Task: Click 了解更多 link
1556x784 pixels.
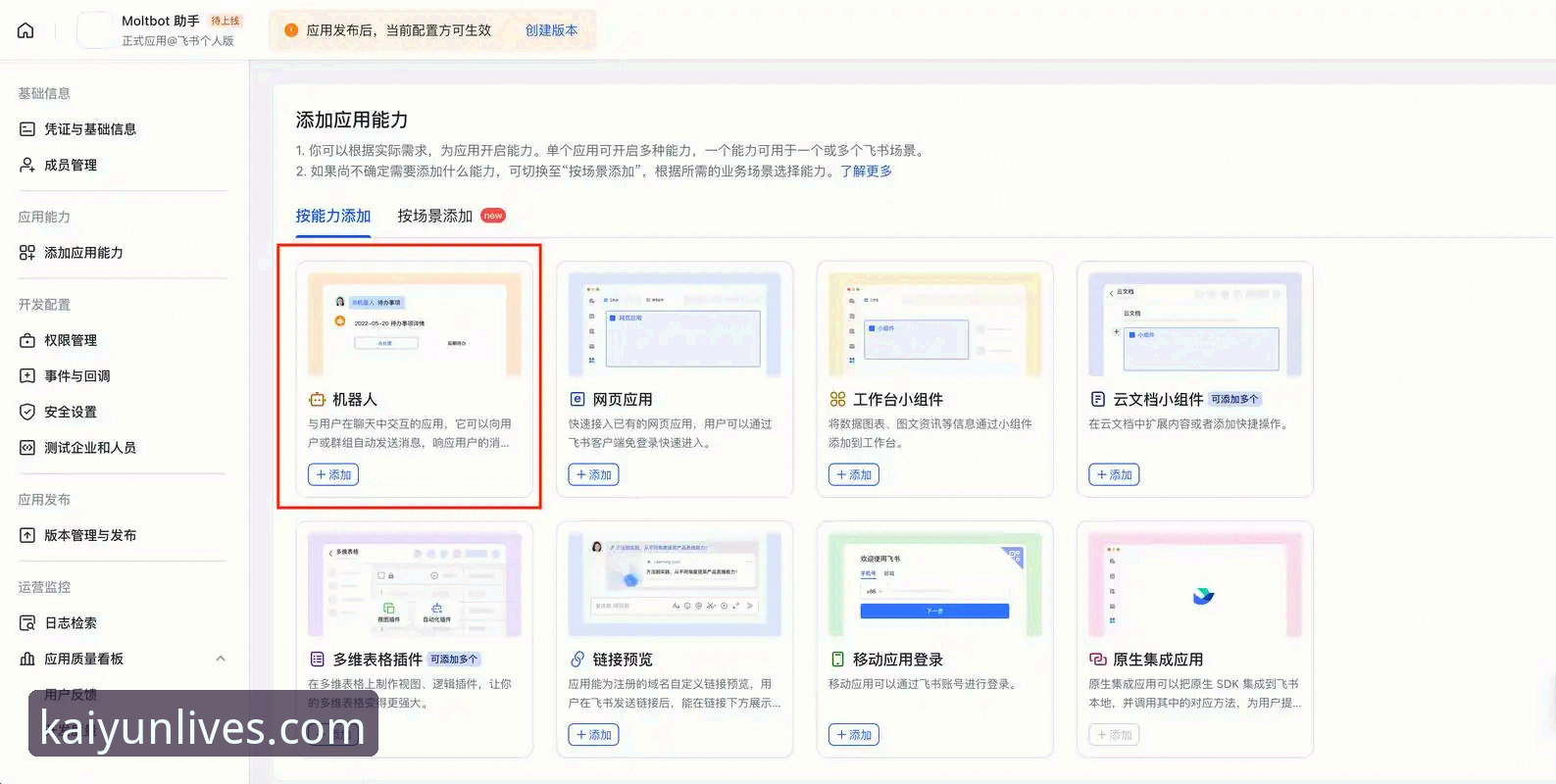Action: (866, 171)
